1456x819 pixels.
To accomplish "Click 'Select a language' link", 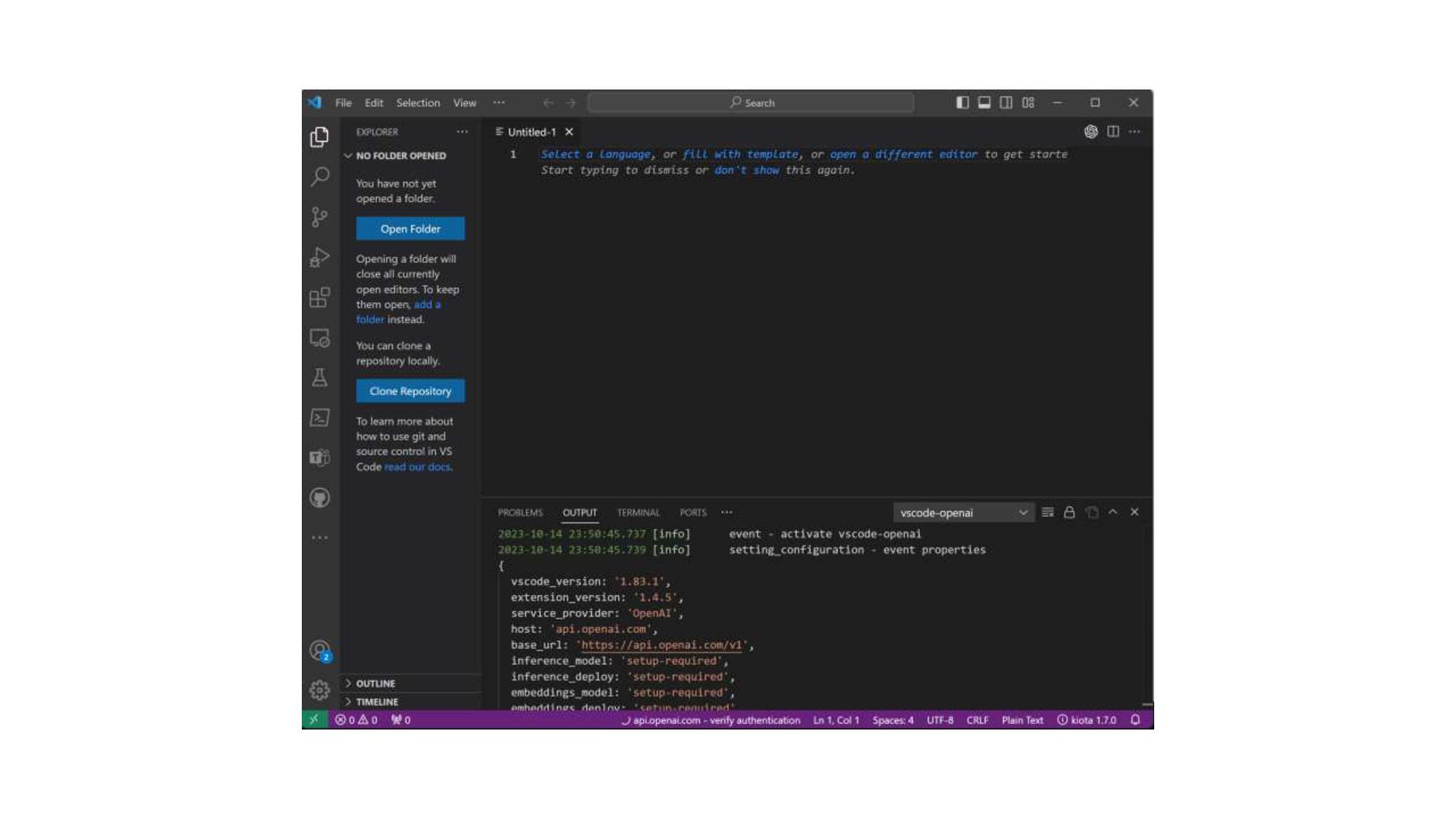I will point(595,154).
